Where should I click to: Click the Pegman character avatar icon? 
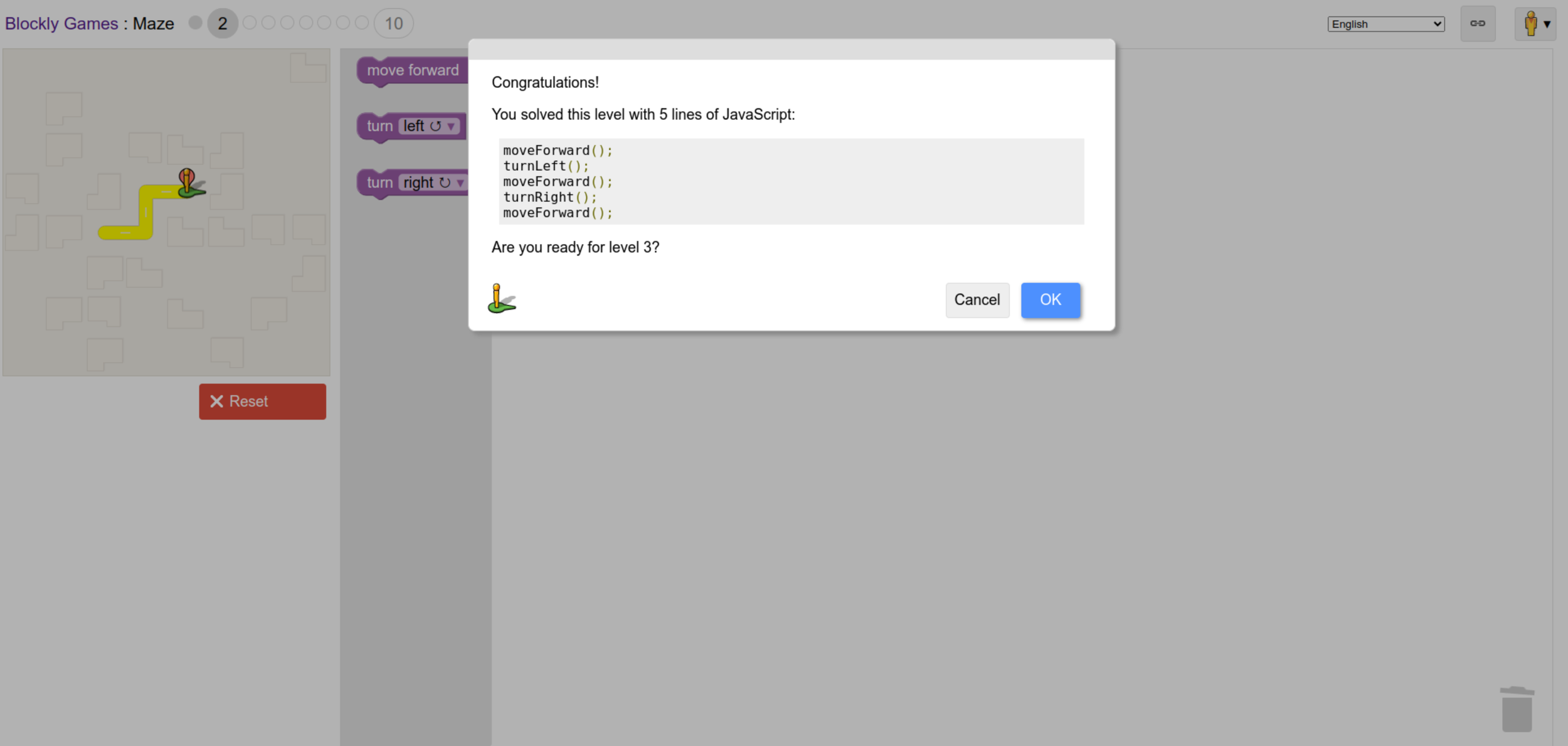click(x=1530, y=24)
